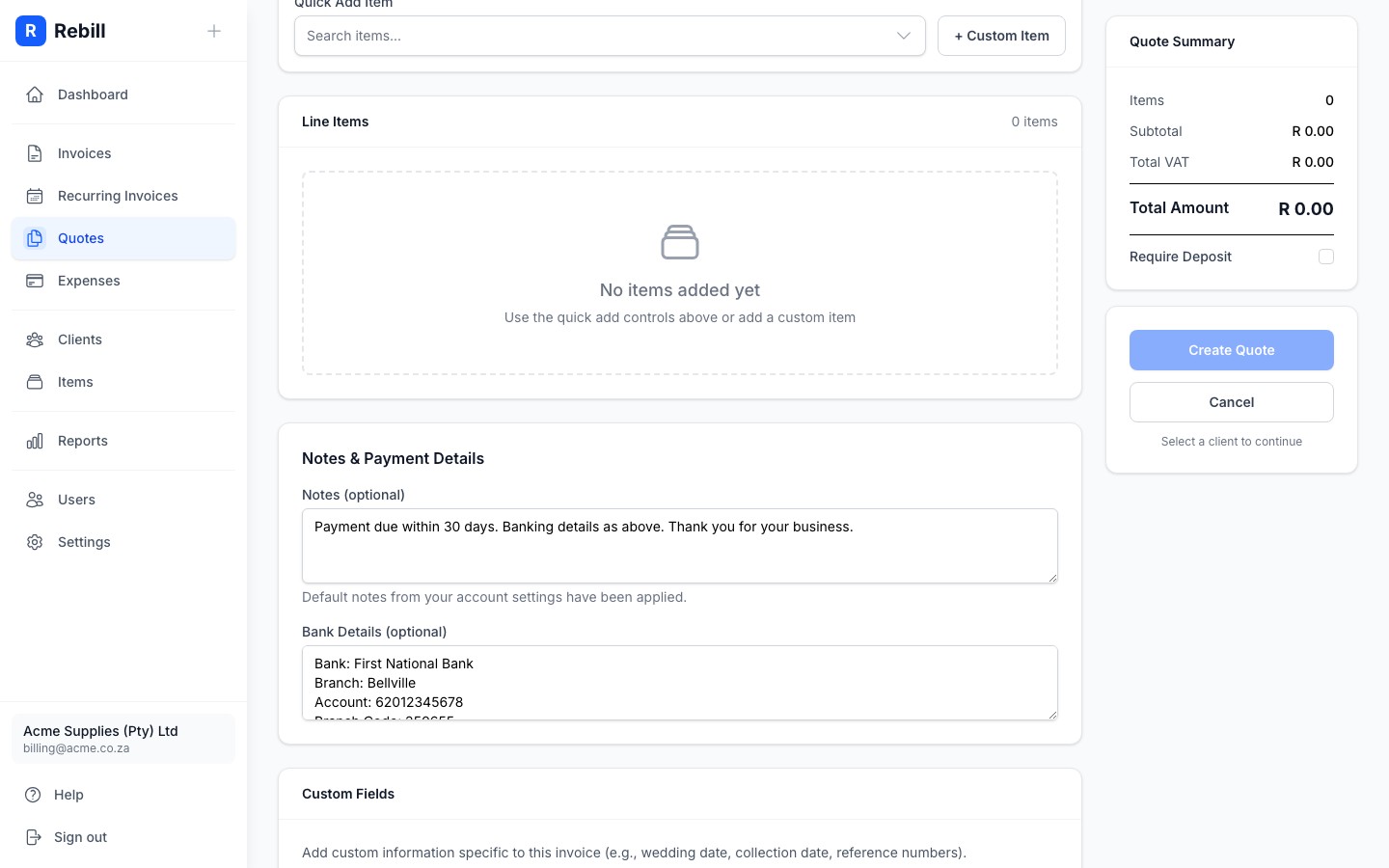
Task: Switch to the Items section
Action: coord(35,382)
